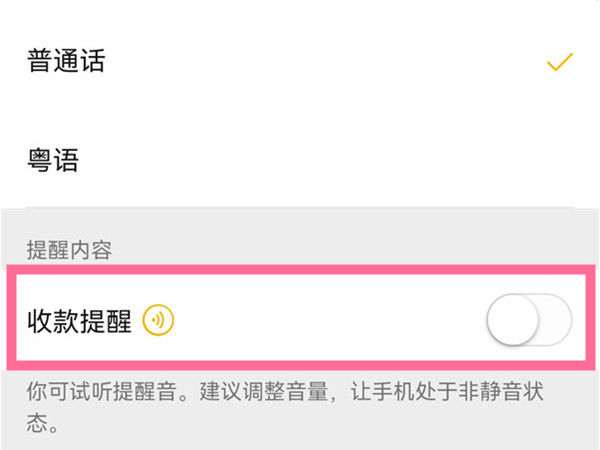Select 普通话 as the voice language

65,62
